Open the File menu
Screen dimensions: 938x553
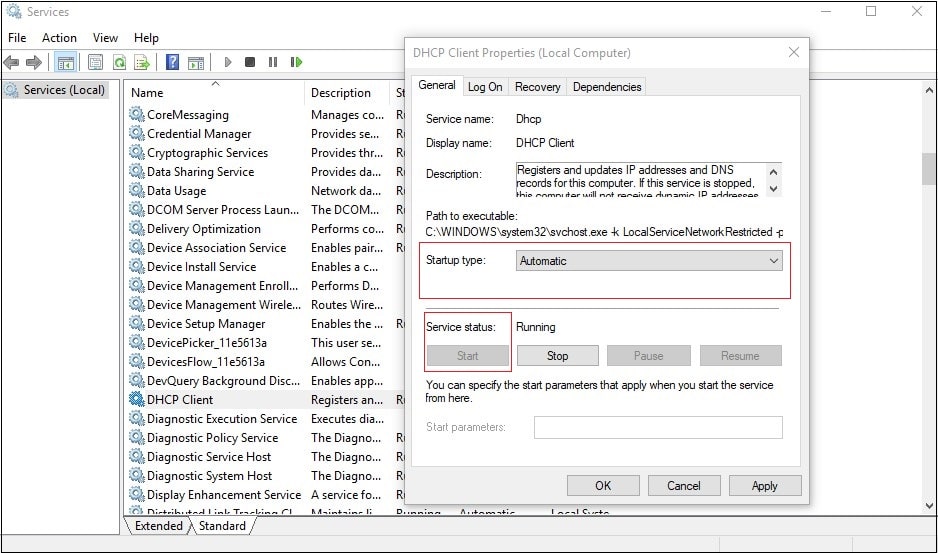pos(17,38)
